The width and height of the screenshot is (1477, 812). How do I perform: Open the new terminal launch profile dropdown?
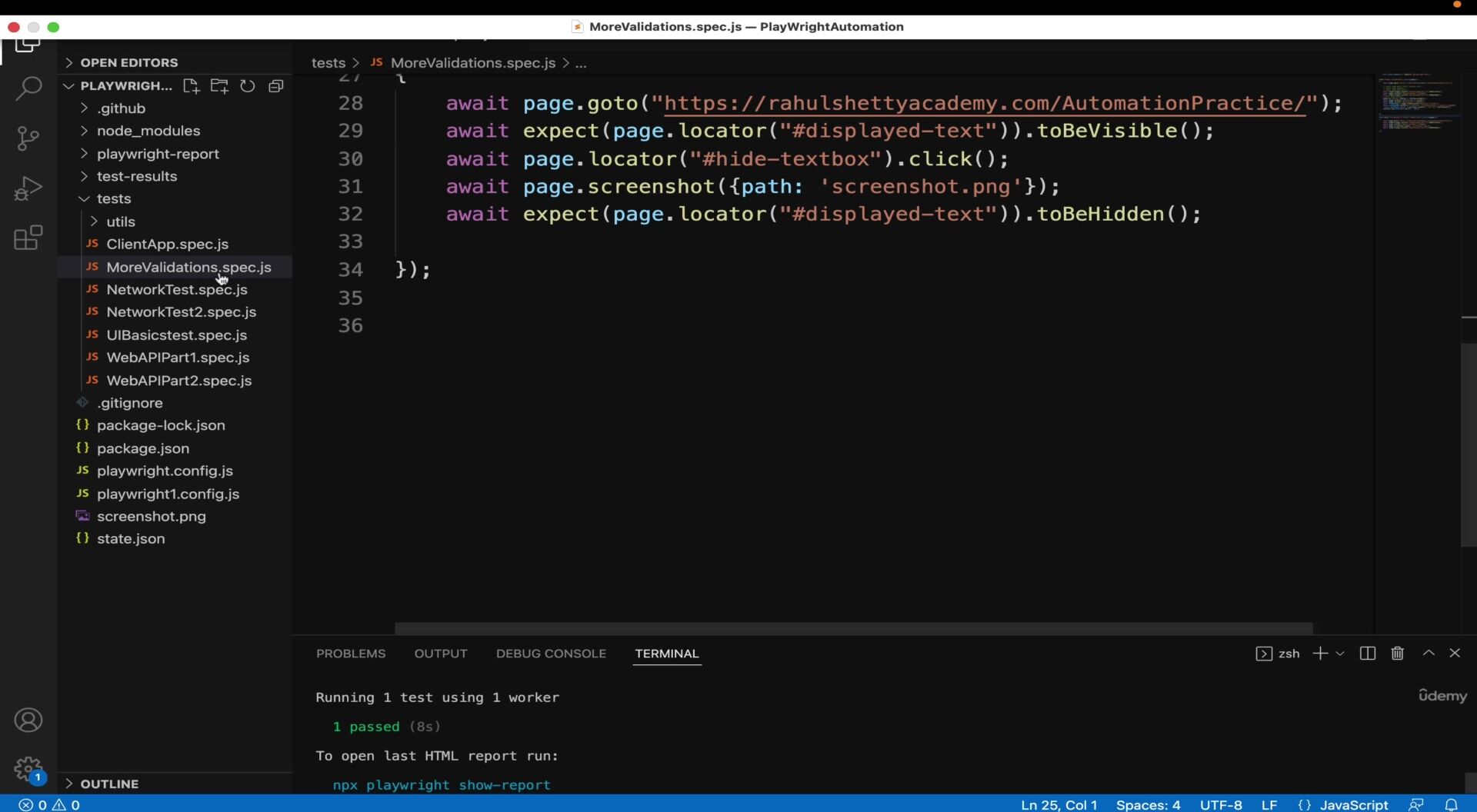click(x=1340, y=653)
